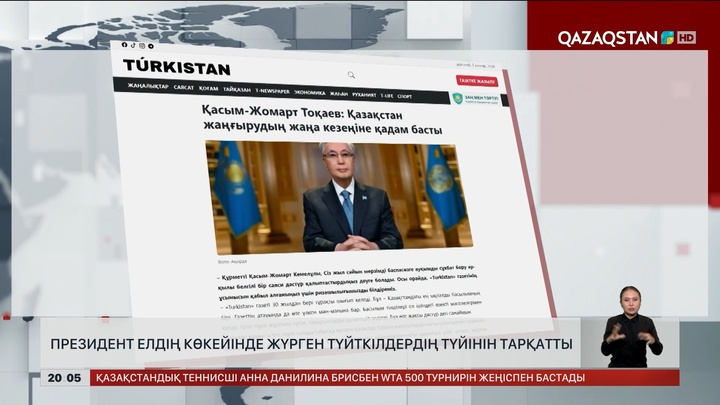
Task: Click the article headline about Қасым-Жомарт Тоқаев
Action: [322, 121]
